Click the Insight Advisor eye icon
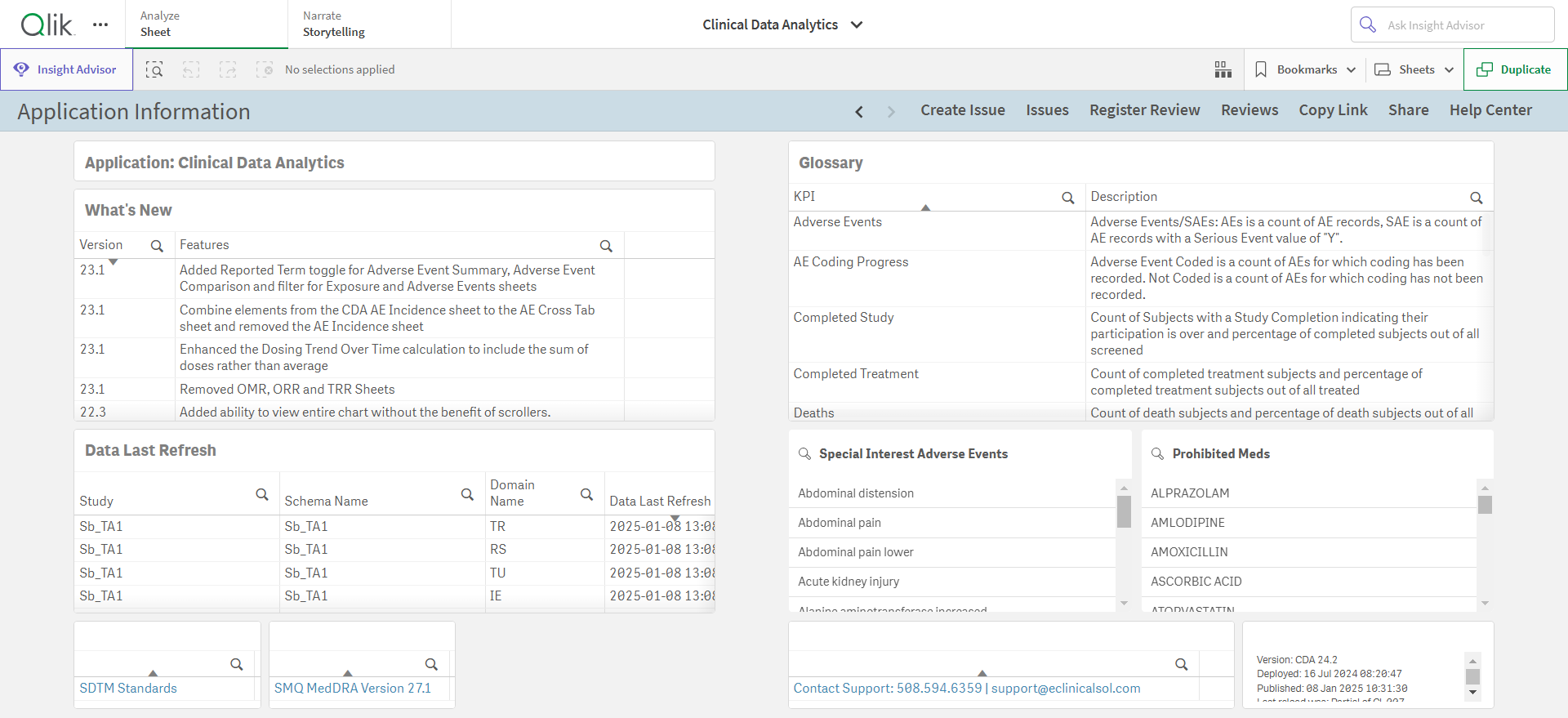The image size is (1568, 718). (x=21, y=69)
